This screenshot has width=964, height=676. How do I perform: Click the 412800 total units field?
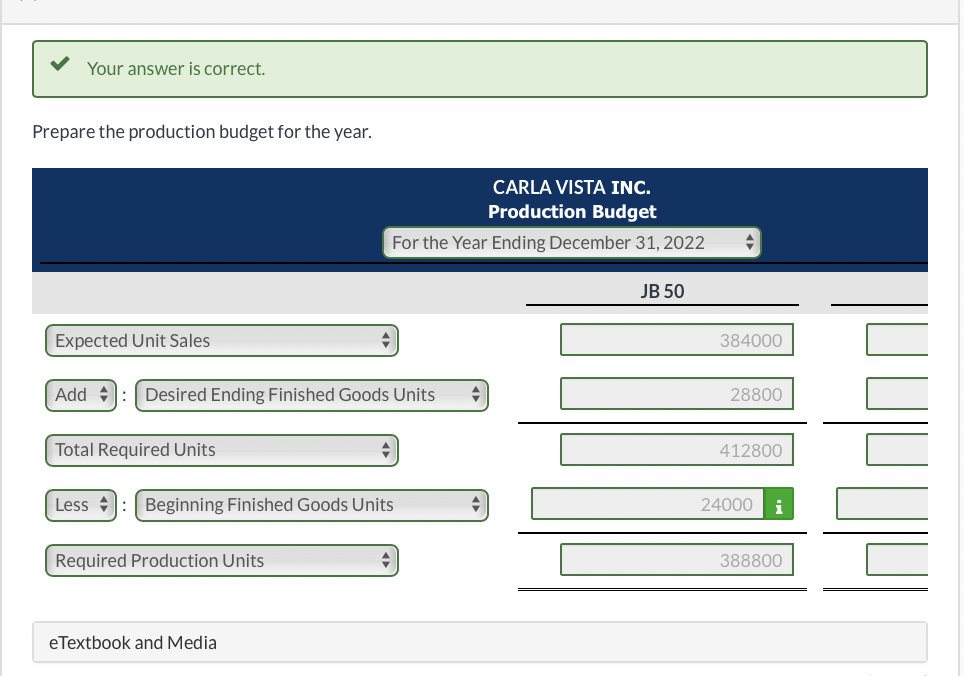tap(677, 449)
